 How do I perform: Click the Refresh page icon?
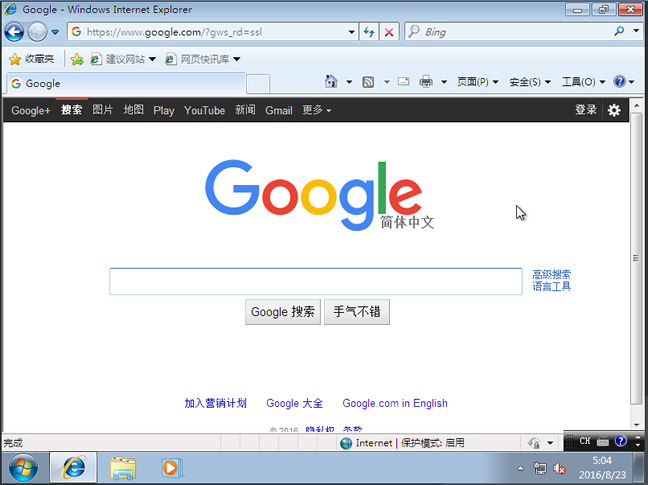[x=369, y=32]
